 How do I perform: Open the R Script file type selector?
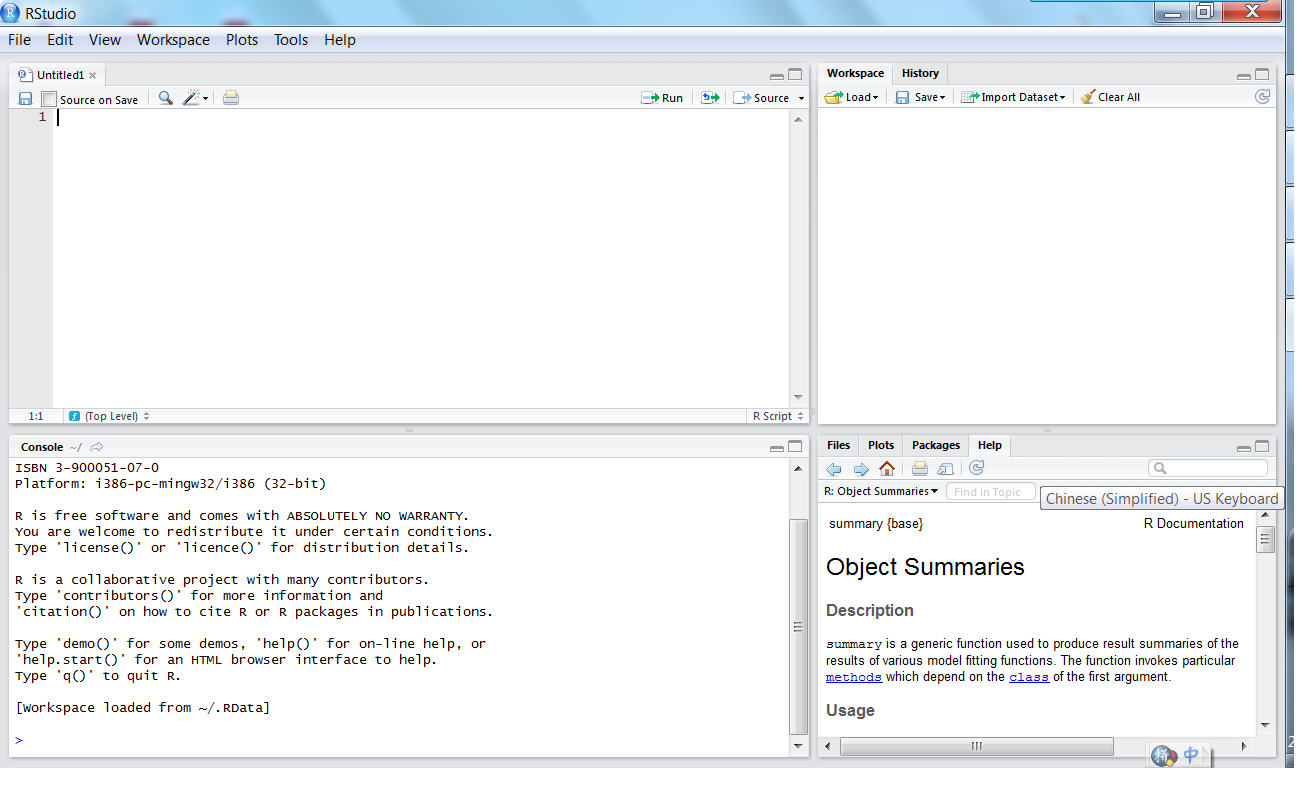pyautogui.click(x=778, y=416)
